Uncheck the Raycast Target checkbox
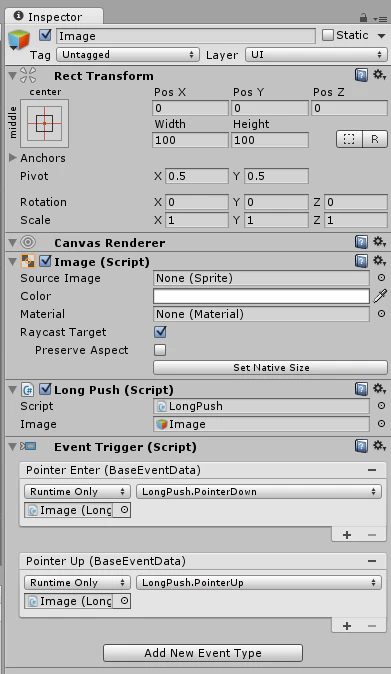 pos(160,332)
